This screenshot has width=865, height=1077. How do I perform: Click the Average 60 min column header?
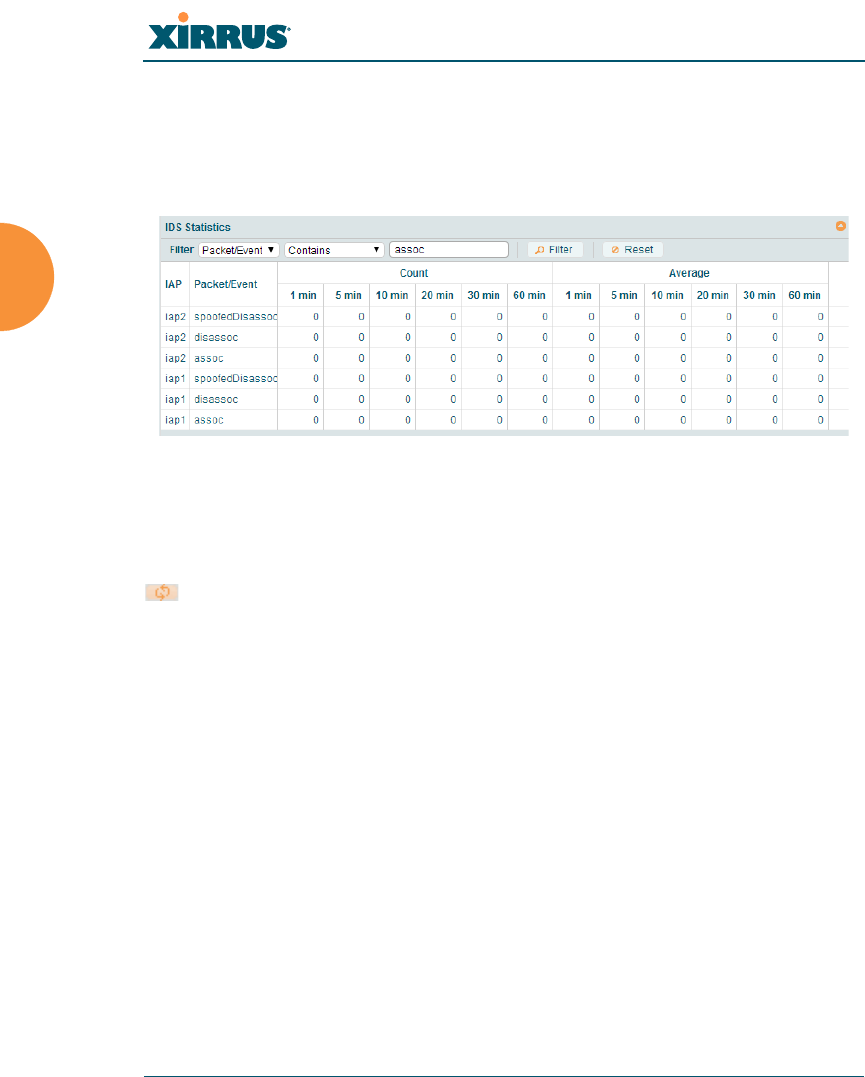[805, 295]
